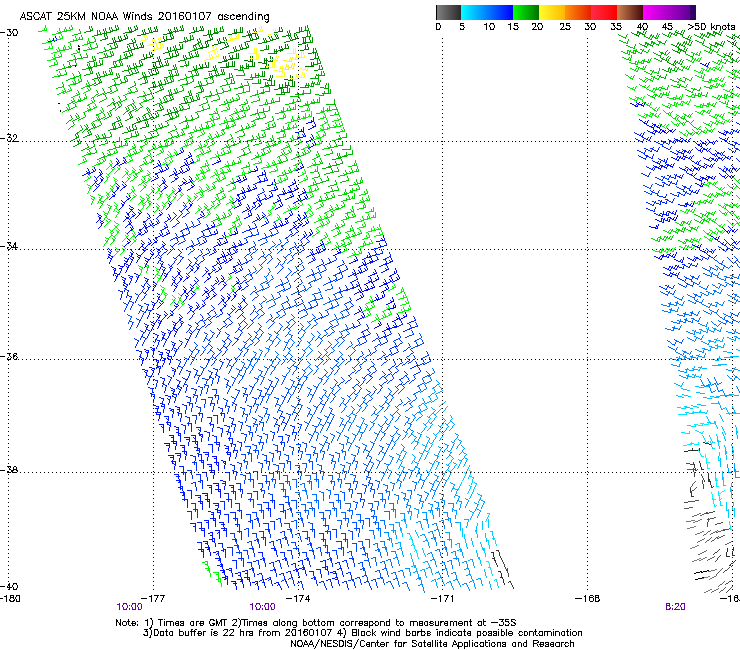
Task: Click the '-36' latitude axis label
Action: point(9,356)
